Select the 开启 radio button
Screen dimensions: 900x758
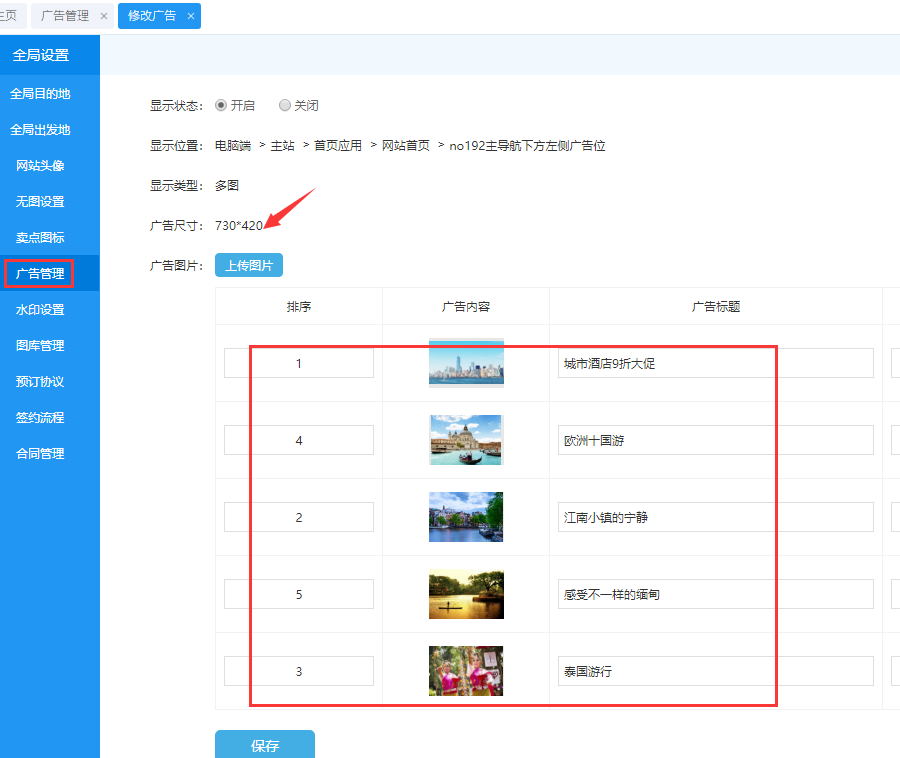pyautogui.click(x=221, y=105)
